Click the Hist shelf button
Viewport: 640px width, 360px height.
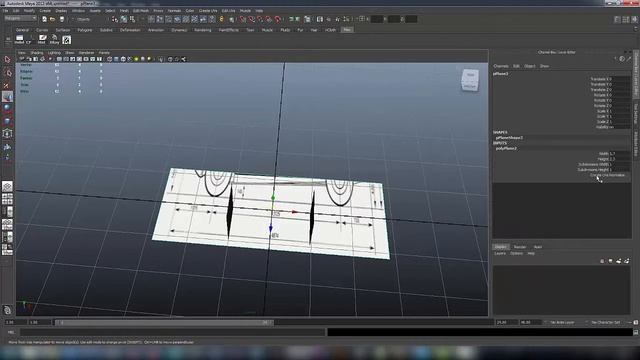point(42,40)
